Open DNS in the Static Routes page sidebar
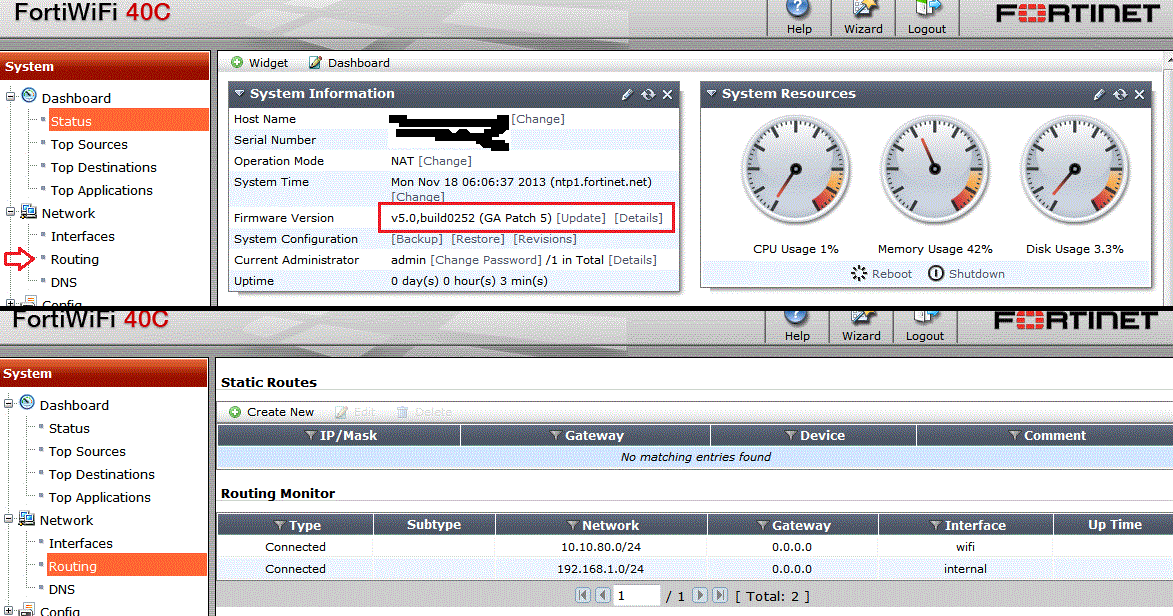 [62, 590]
